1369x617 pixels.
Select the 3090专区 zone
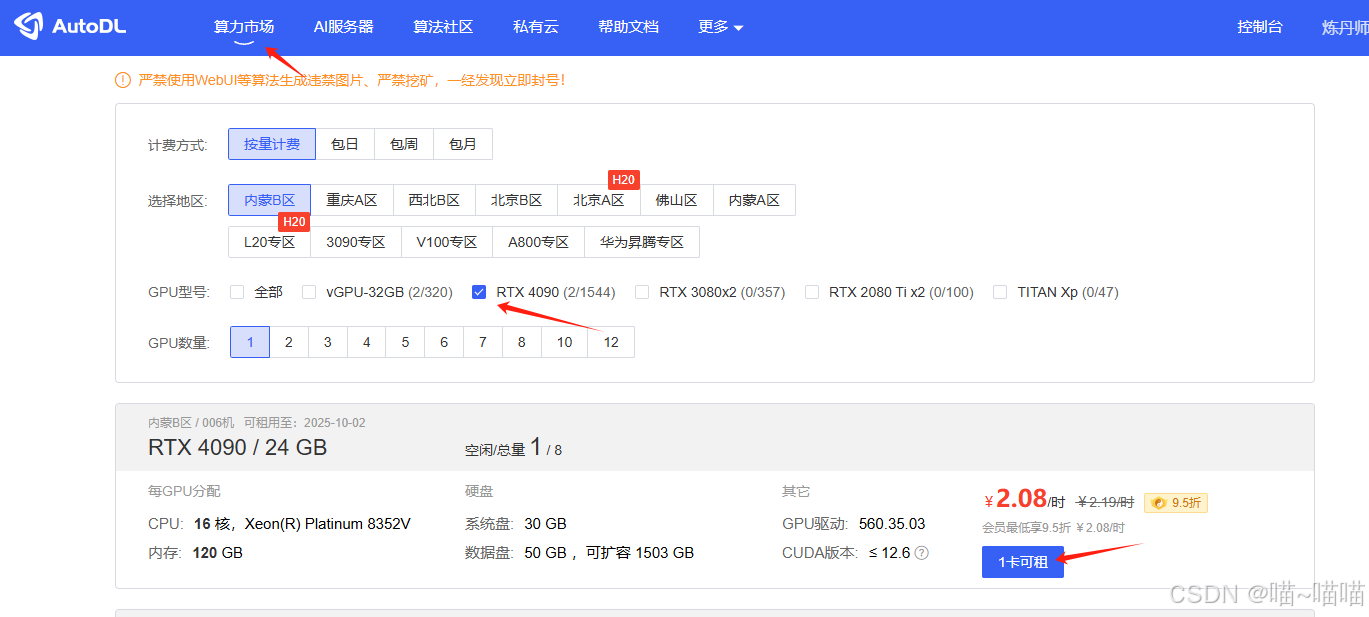[356, 242]
